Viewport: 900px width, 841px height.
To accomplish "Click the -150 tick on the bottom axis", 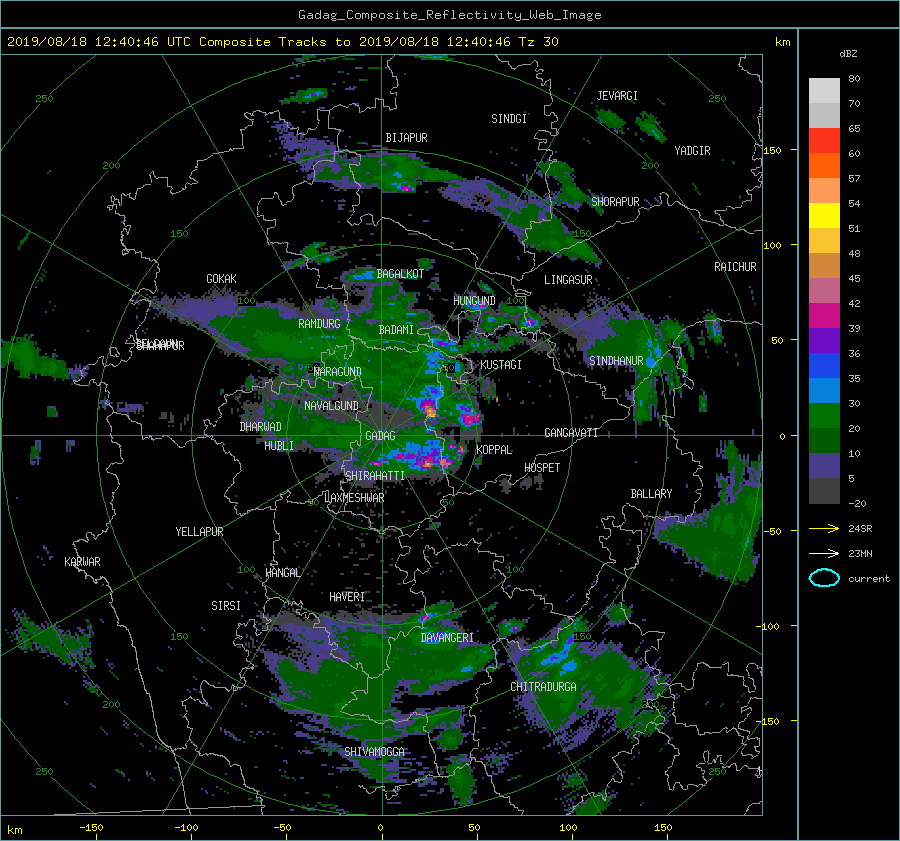I will coord(91,827).
